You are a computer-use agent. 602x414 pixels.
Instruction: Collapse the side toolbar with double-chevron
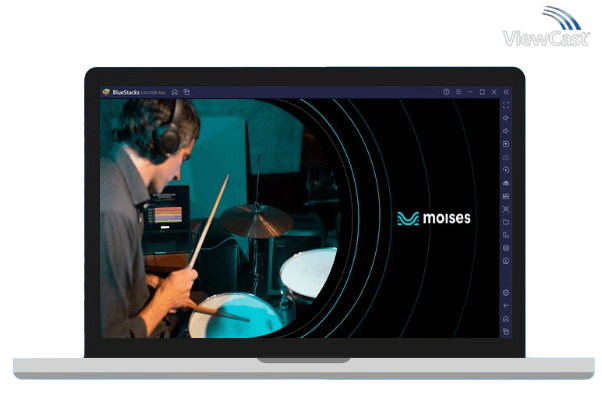[506, 92]
